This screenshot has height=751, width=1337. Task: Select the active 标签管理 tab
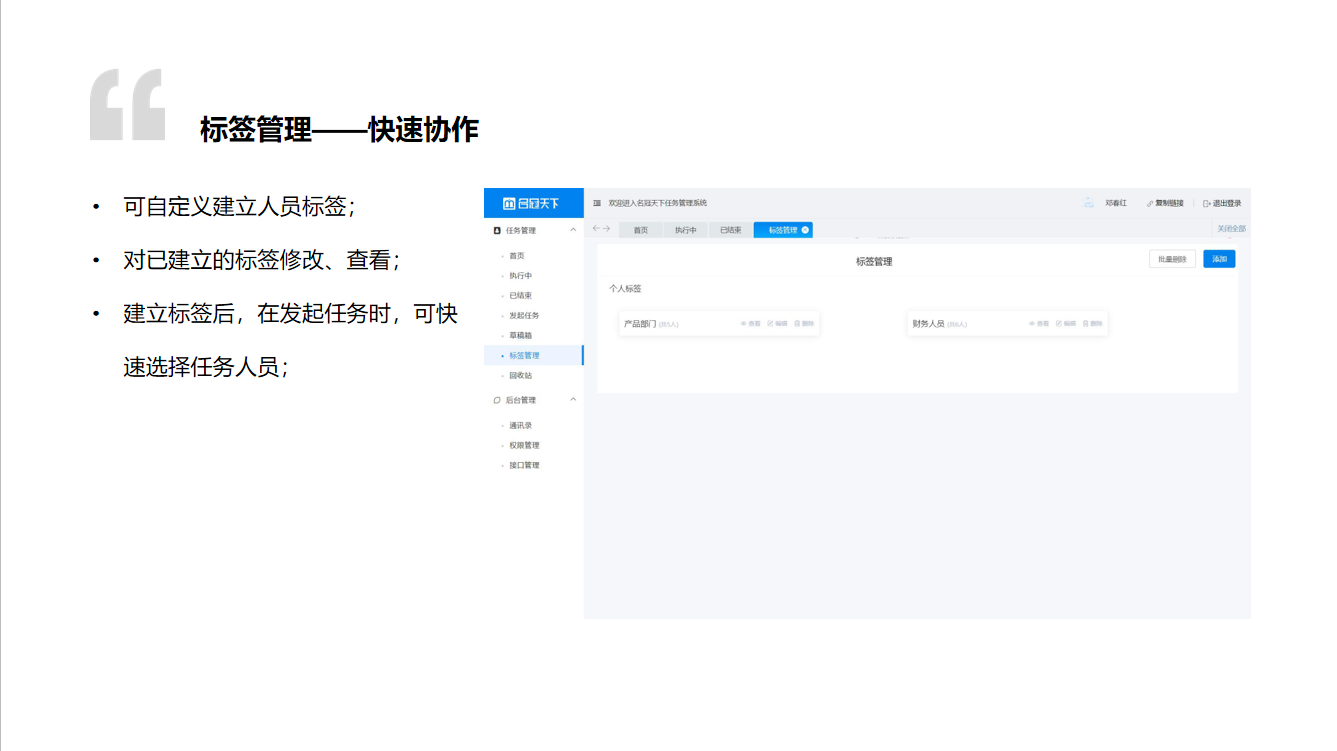[x=783, y=230]
